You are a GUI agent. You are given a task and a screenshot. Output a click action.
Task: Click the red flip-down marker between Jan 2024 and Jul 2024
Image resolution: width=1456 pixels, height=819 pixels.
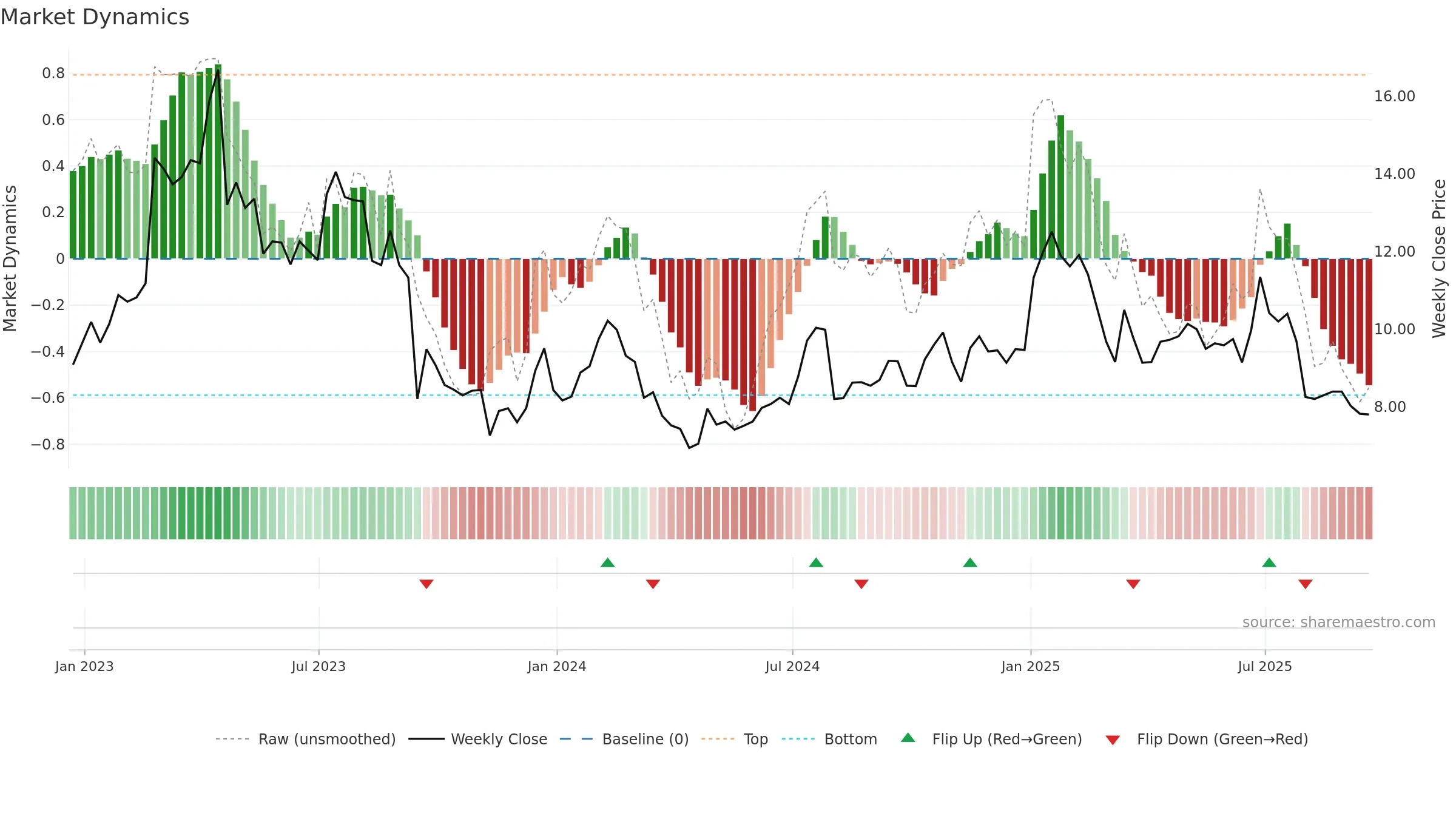[x=653, y=584]
